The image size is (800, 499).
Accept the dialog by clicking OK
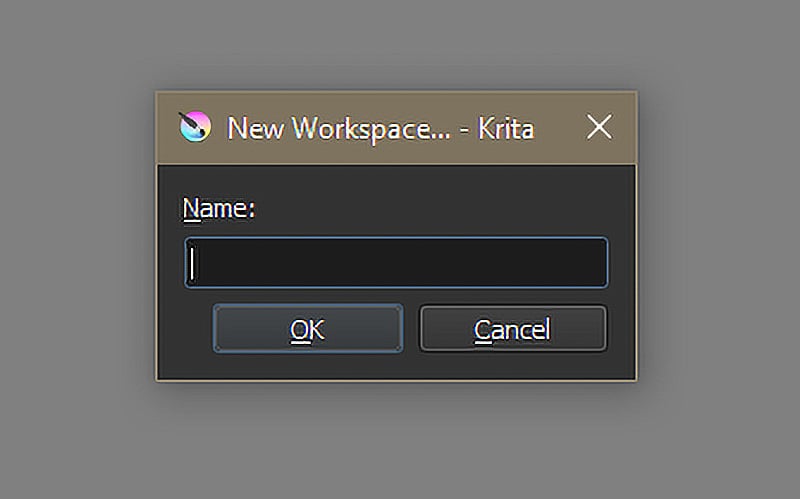pos(308,329)
